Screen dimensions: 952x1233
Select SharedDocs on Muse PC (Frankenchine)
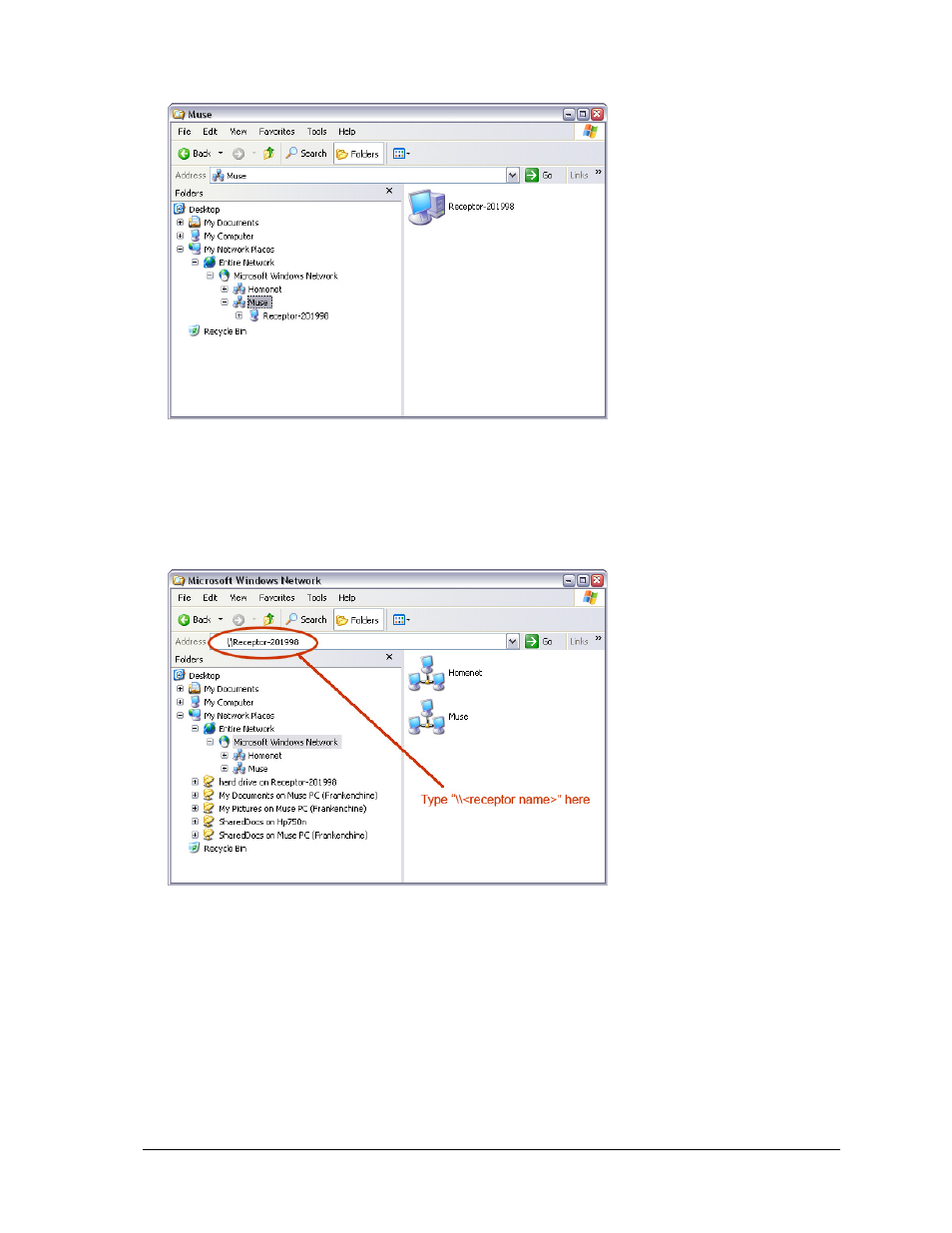click(x=293, y=835)
